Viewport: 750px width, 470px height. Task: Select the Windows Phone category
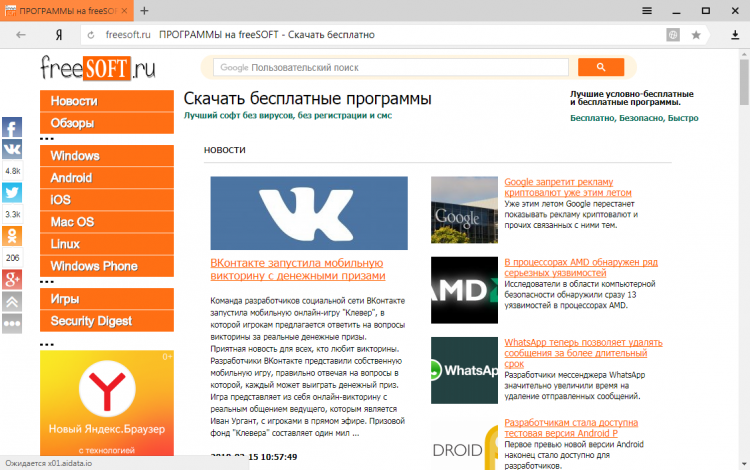(107, 266)
